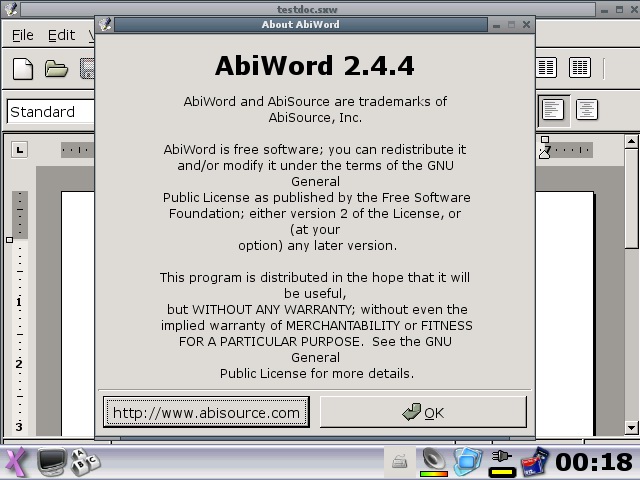Click the http://www.abisource.com link button
The width and height of the screenshot is (640, 480).
point(206,412)
